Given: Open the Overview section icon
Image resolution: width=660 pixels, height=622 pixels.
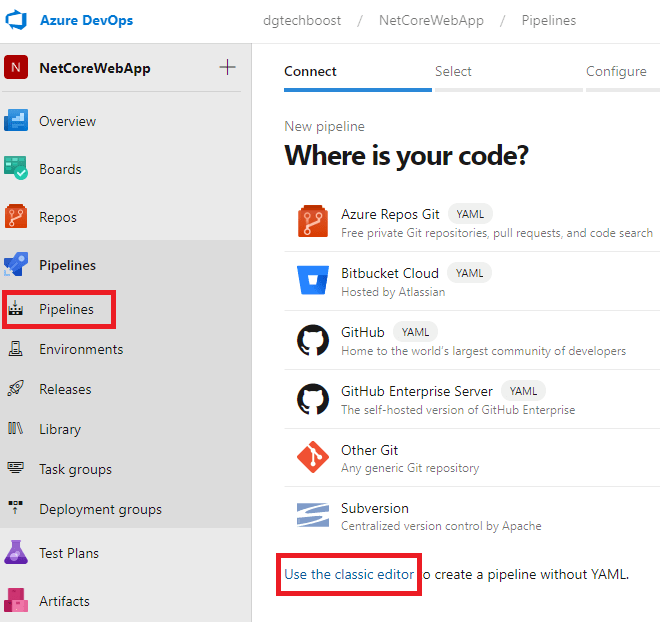Looking at the screenshot, I should [x=17, y=121].
